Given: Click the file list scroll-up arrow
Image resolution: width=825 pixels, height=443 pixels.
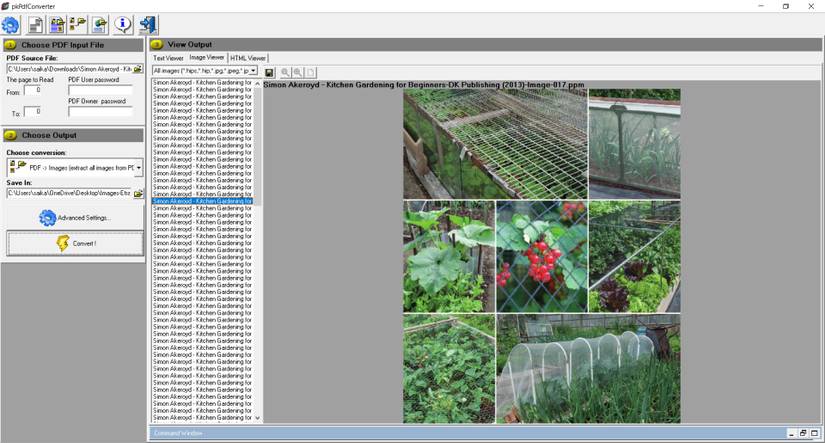Looking at the screenshot, I should pyautogui.click(x=257, y=83).
